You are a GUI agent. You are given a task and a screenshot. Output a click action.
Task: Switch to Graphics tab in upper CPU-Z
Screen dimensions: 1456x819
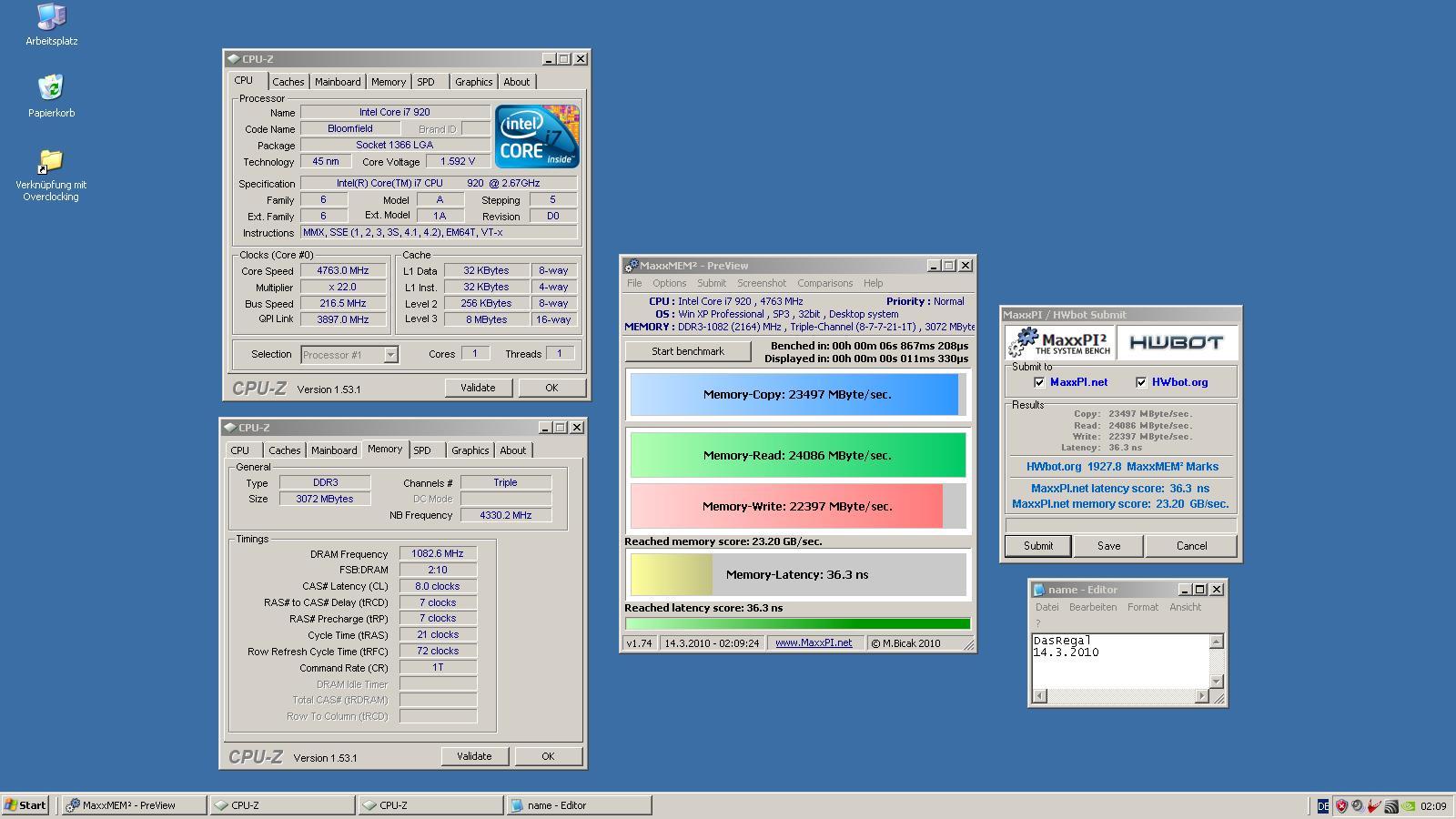(x=474, y=82)
